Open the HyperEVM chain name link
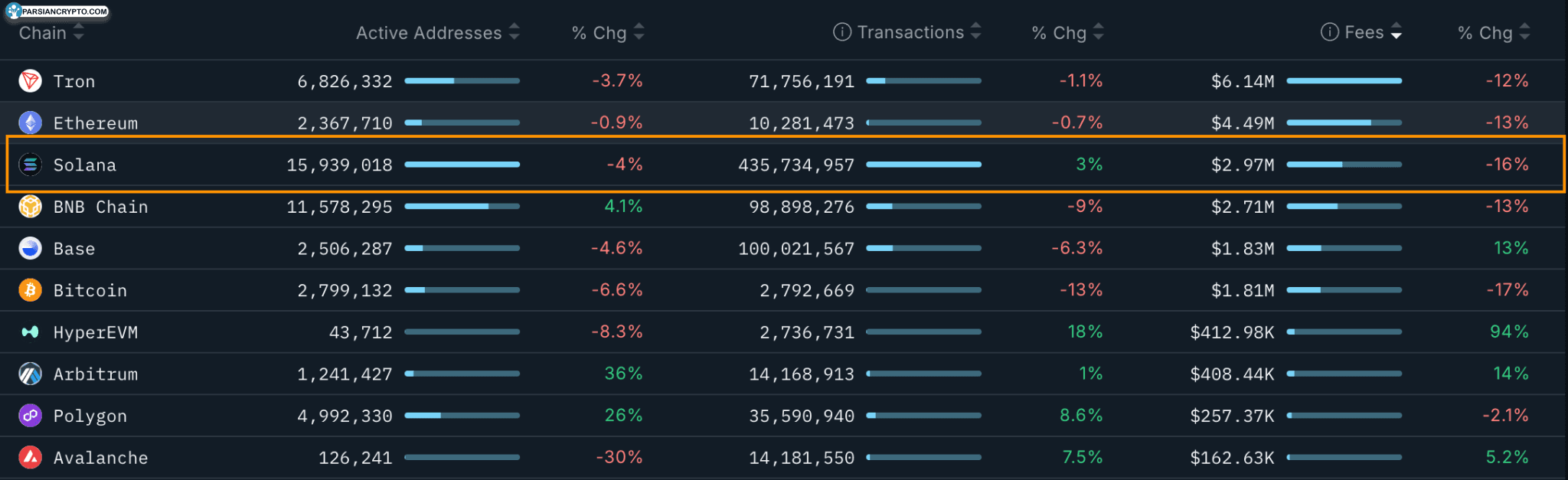This screenshot has width=1568, height=480. pos(96,332)
